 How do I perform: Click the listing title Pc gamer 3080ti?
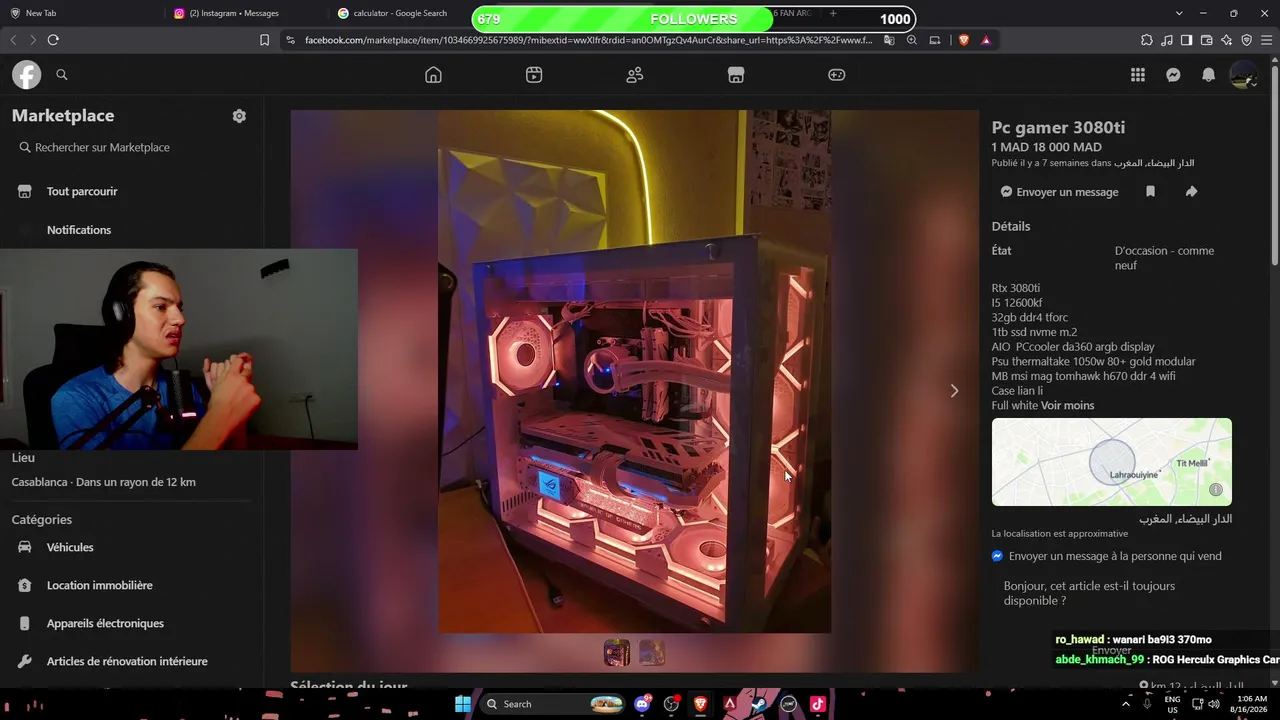(1058, 127)
